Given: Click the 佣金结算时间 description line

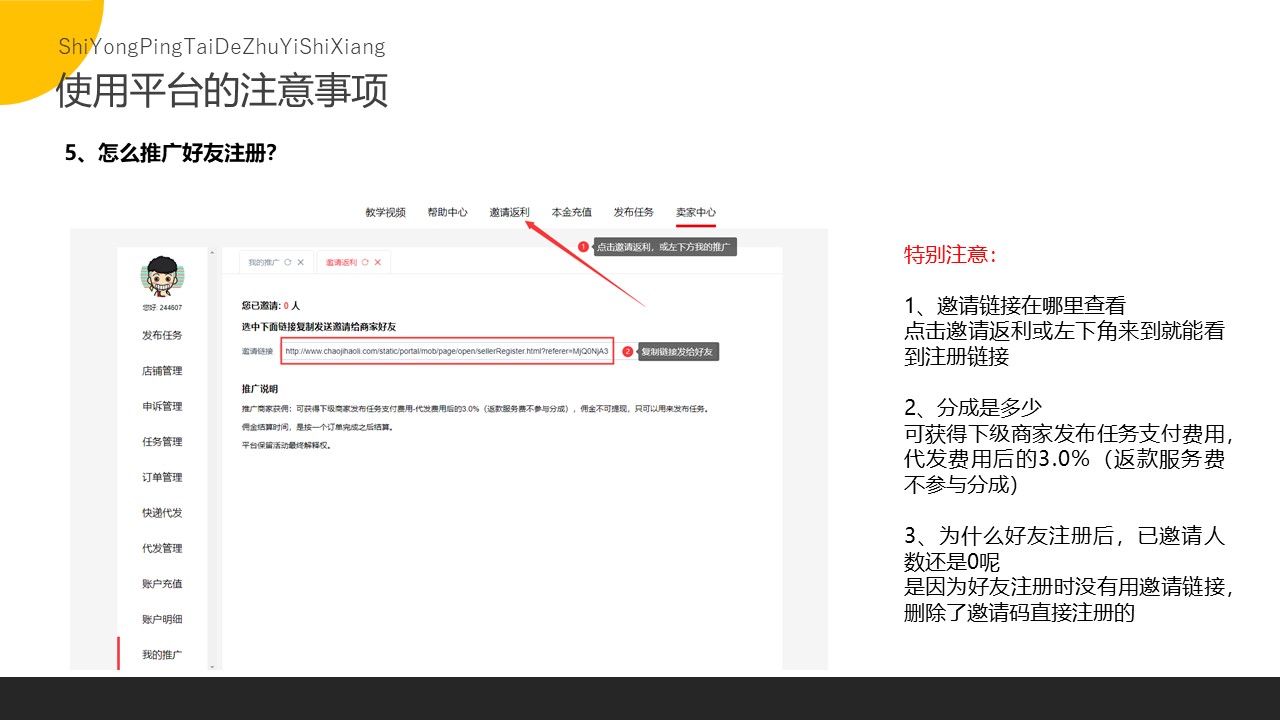Looking at the screenshot, I should pos(317,428).
